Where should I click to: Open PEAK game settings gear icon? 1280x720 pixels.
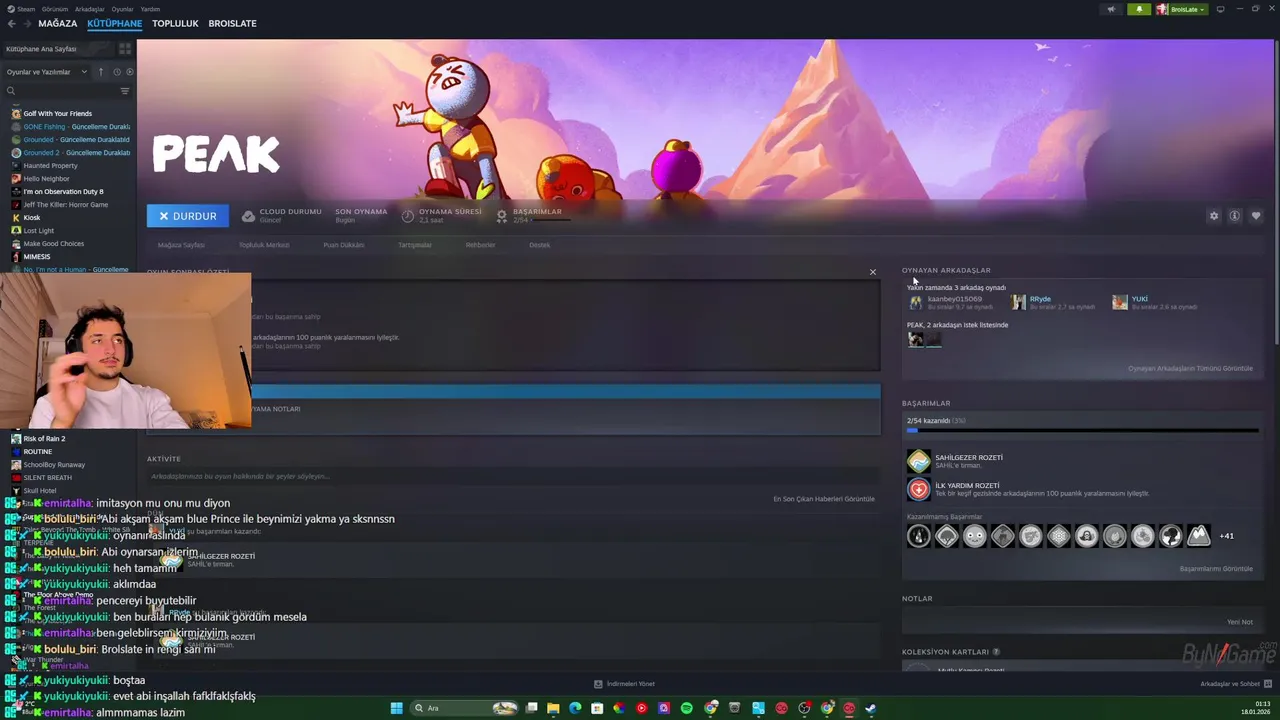[1214, 216]
